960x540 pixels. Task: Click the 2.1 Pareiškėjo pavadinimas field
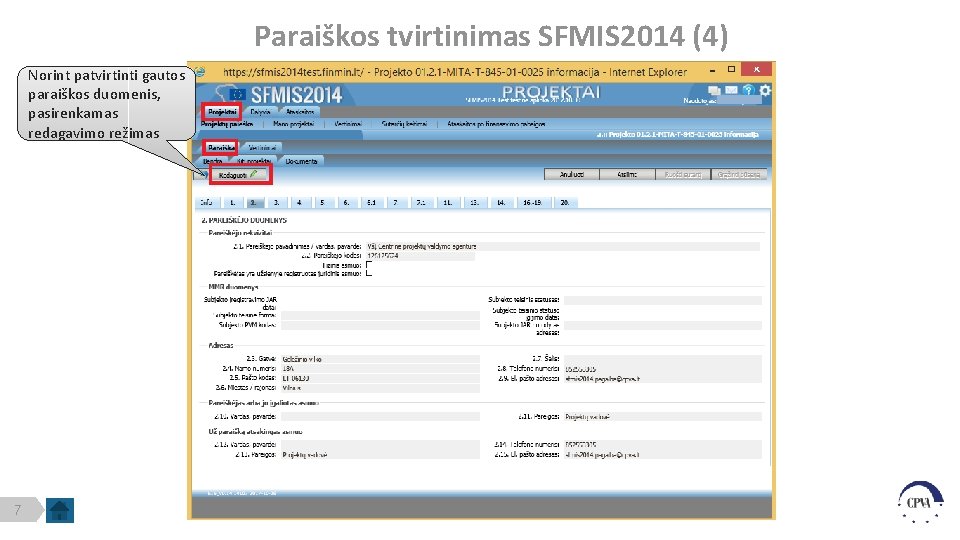[563, 246]
